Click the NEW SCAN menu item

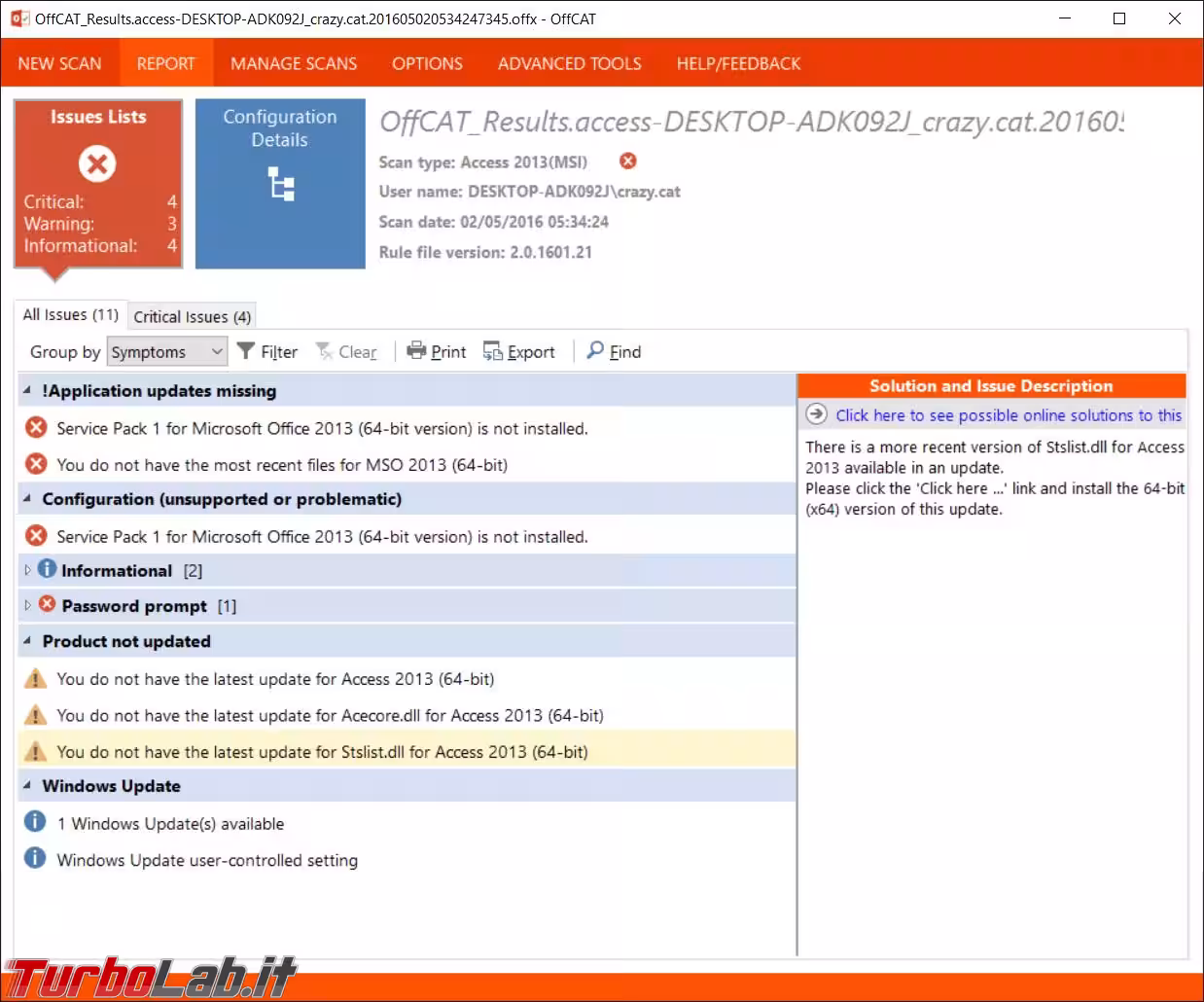click(x=59, y=64)
